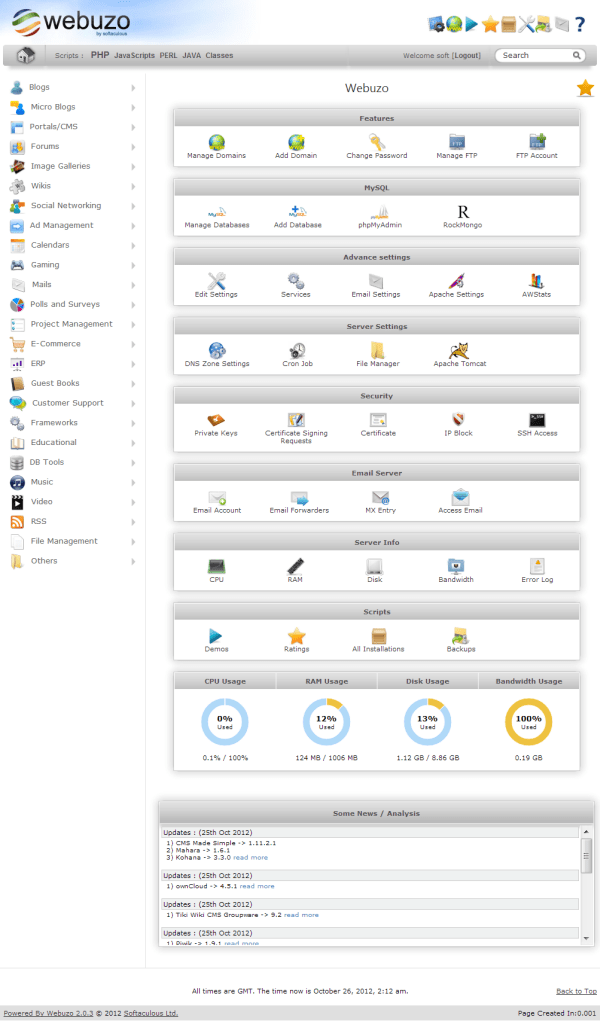600x1028 pixels.
Task: Open Private Keys icon
Action: pyautogui.click(x=216, y=420)
